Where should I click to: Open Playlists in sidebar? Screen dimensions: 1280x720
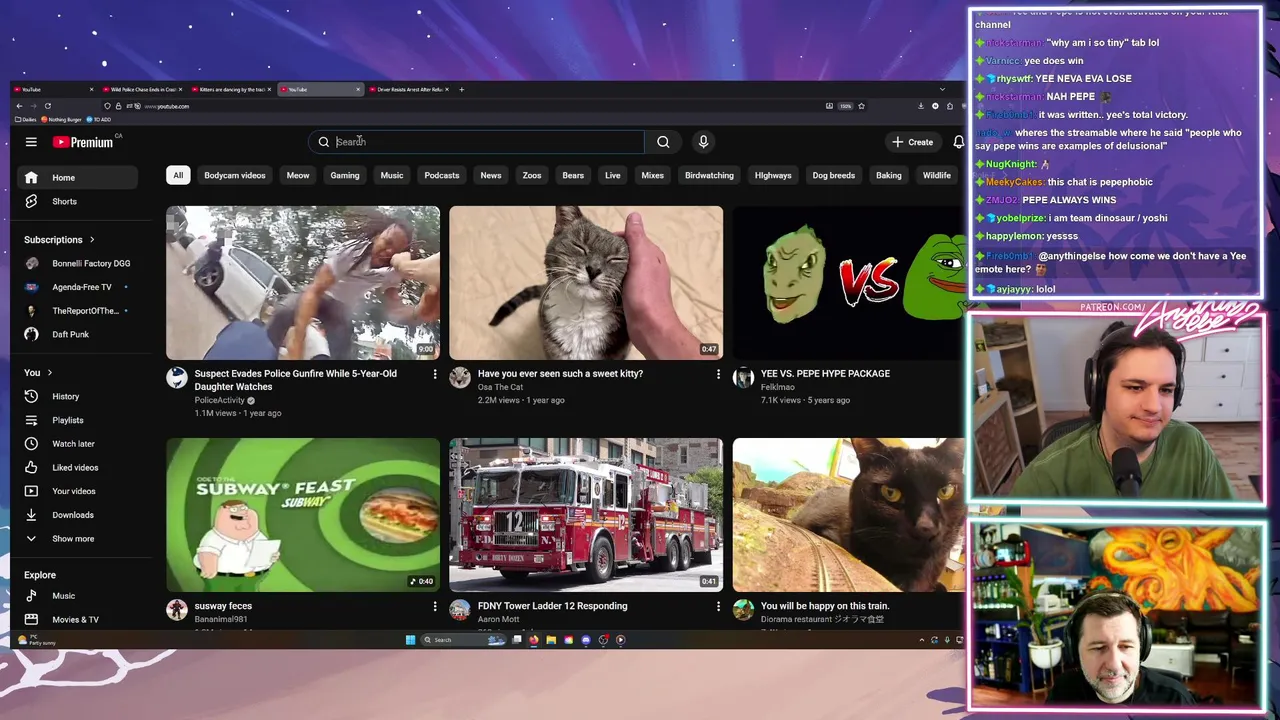point(77,420)
